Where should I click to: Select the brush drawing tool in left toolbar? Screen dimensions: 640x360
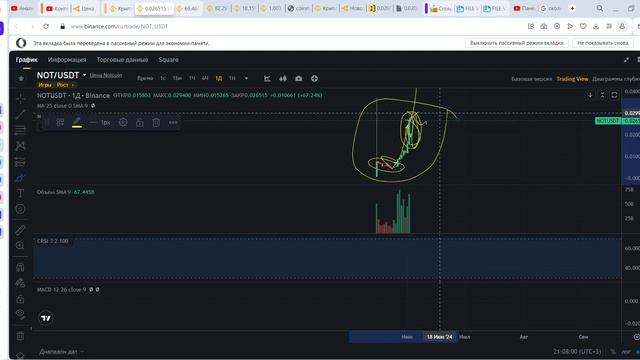20,178
